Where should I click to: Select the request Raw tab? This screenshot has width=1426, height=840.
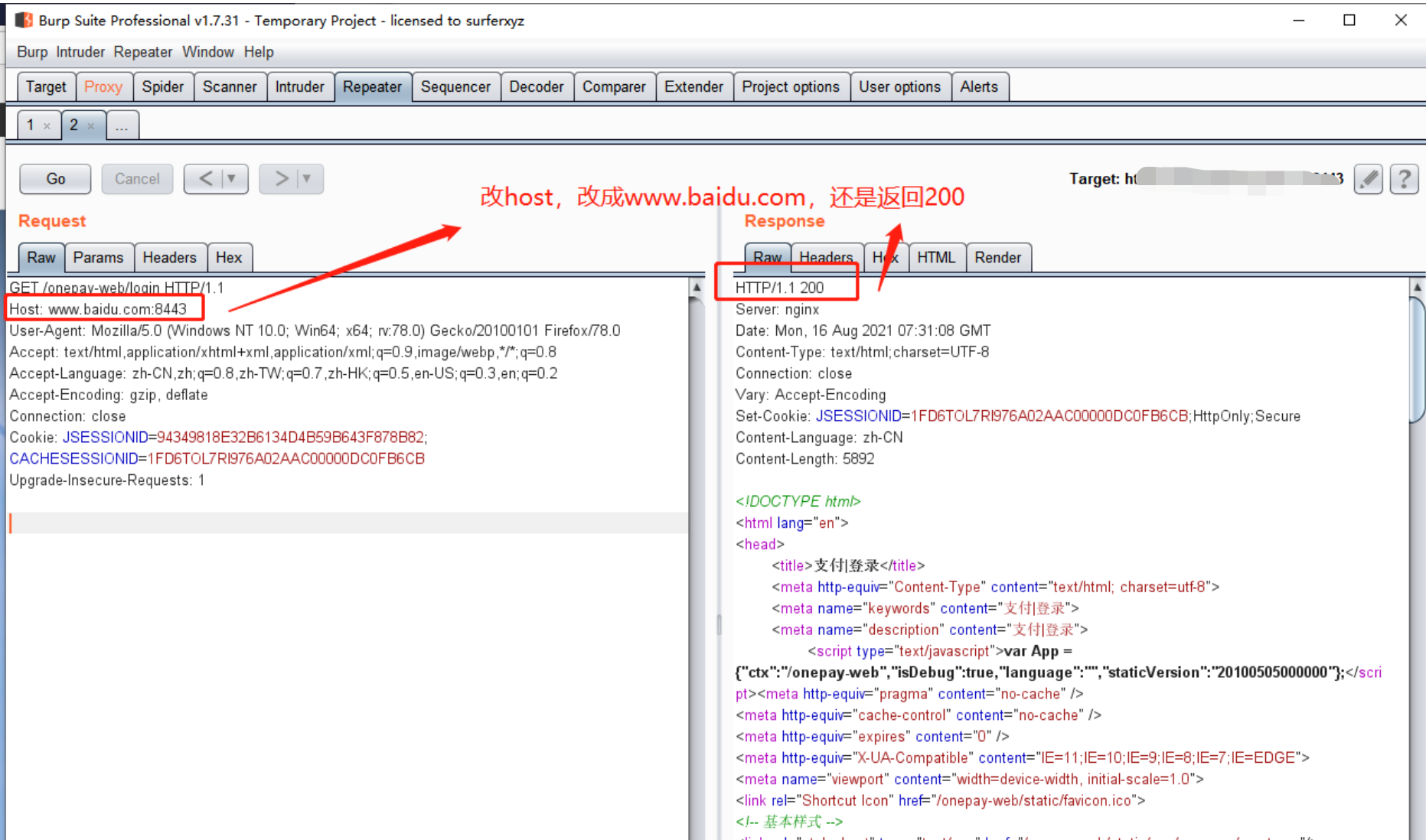point(41,257)
